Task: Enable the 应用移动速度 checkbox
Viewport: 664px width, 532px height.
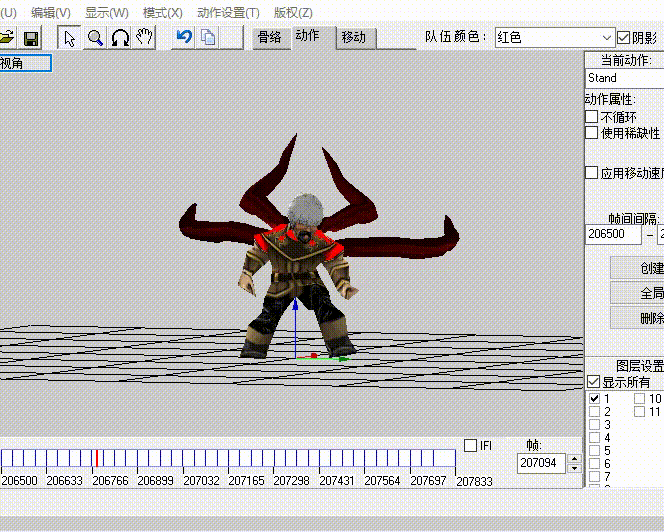Action: [x=592, y=172]
